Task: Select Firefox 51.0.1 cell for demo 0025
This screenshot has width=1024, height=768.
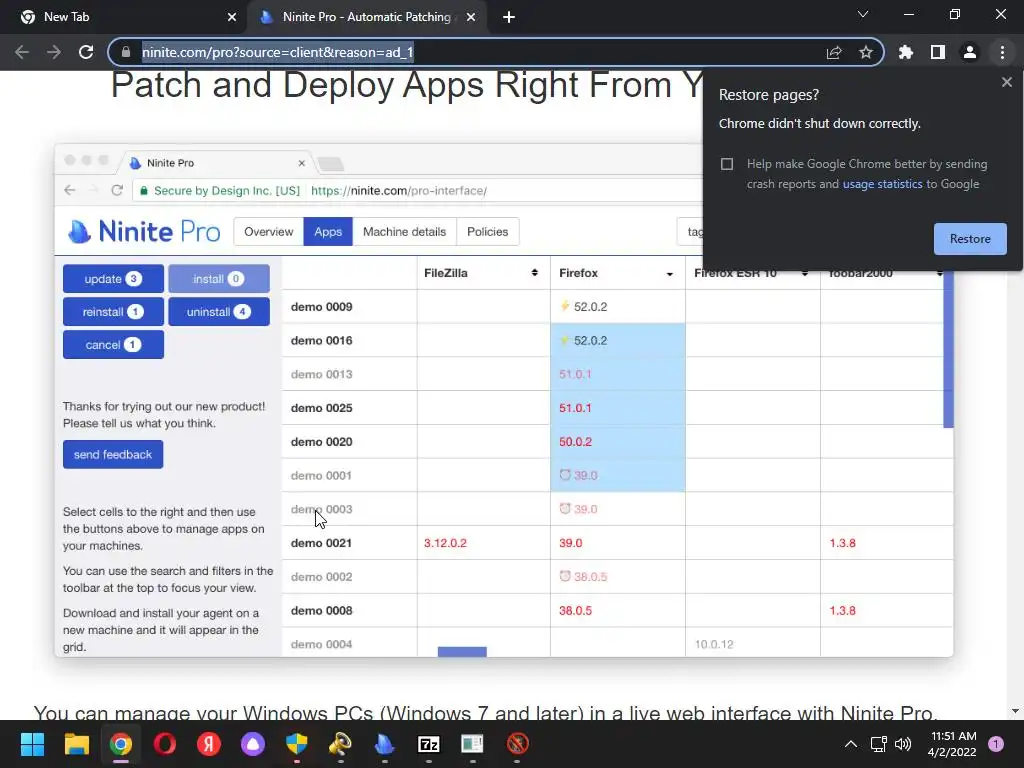Action: 618,408
